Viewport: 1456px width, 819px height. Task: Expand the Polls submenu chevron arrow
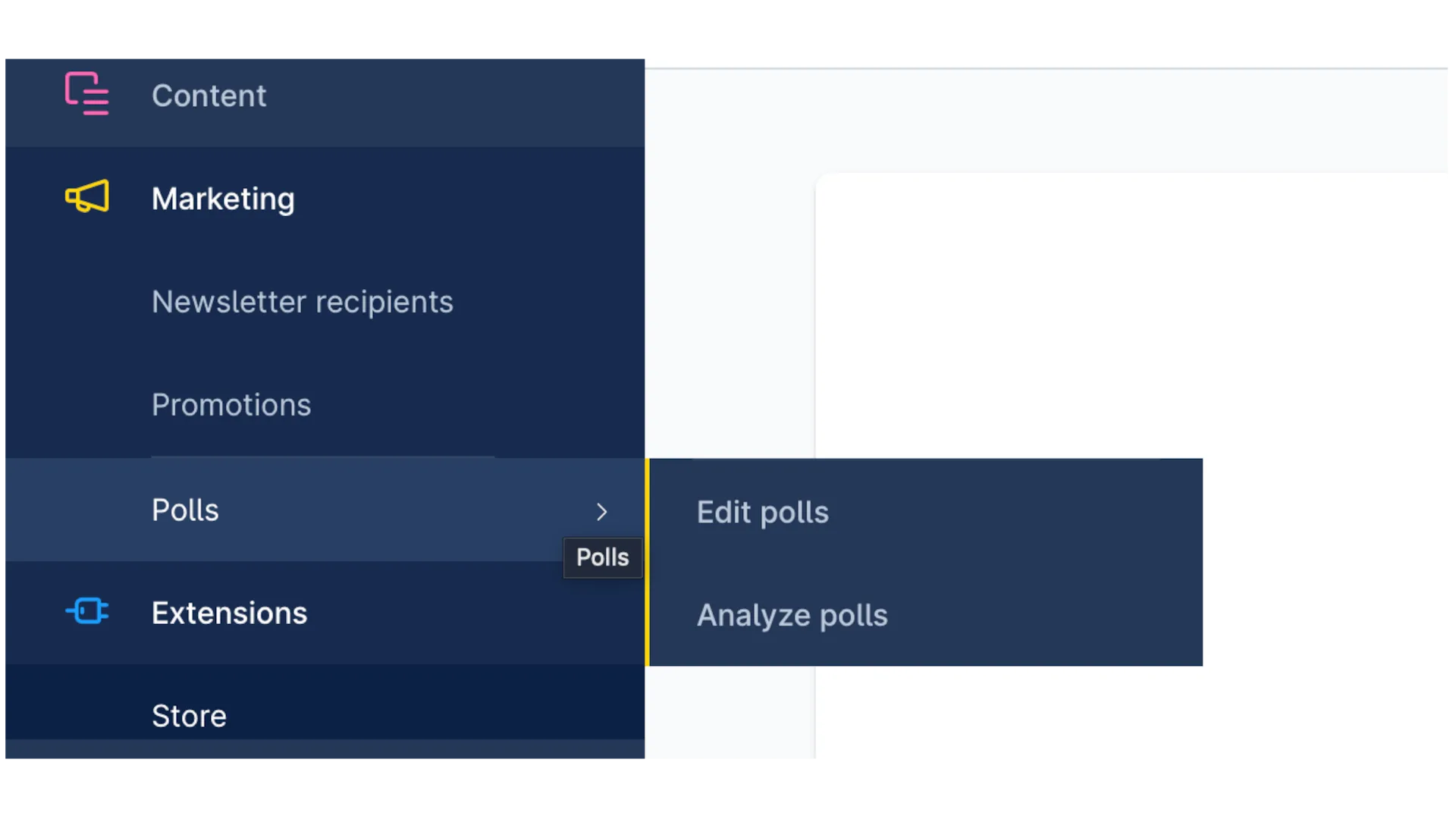coord(601,512)
